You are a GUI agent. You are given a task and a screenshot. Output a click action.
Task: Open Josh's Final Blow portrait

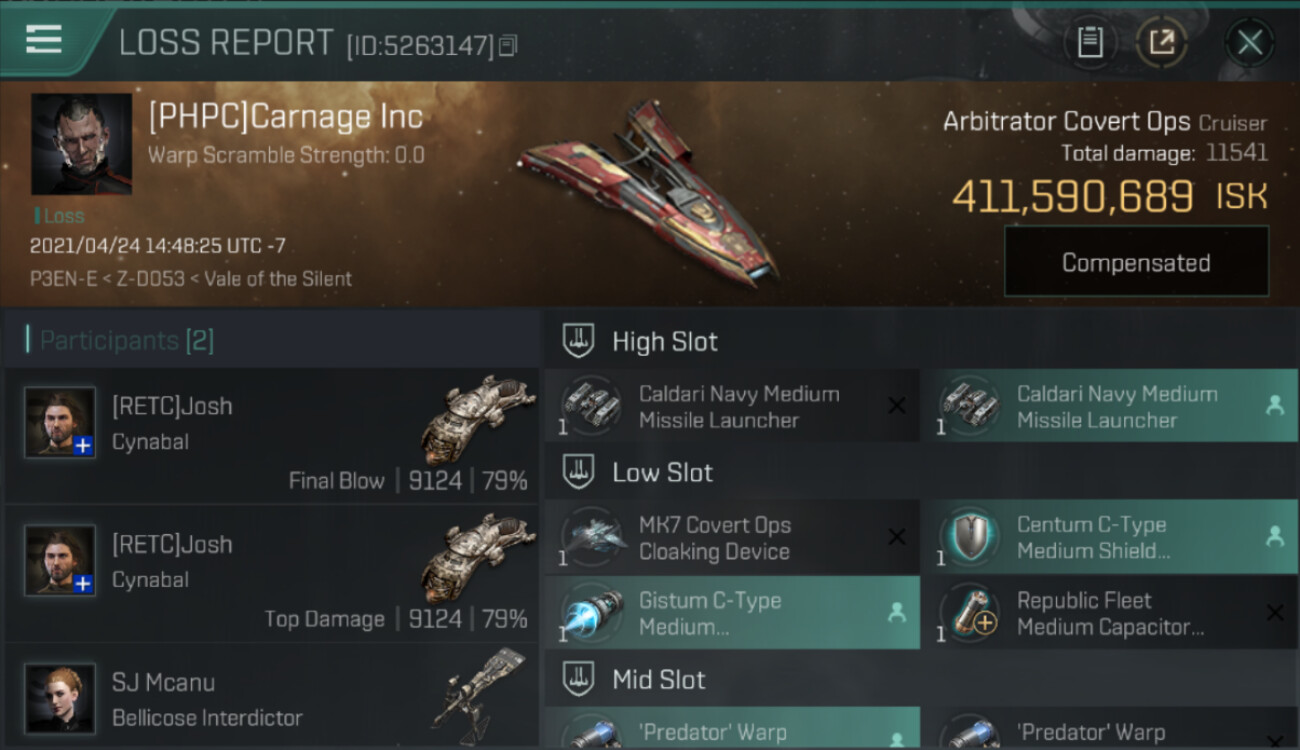pos(60,422)
